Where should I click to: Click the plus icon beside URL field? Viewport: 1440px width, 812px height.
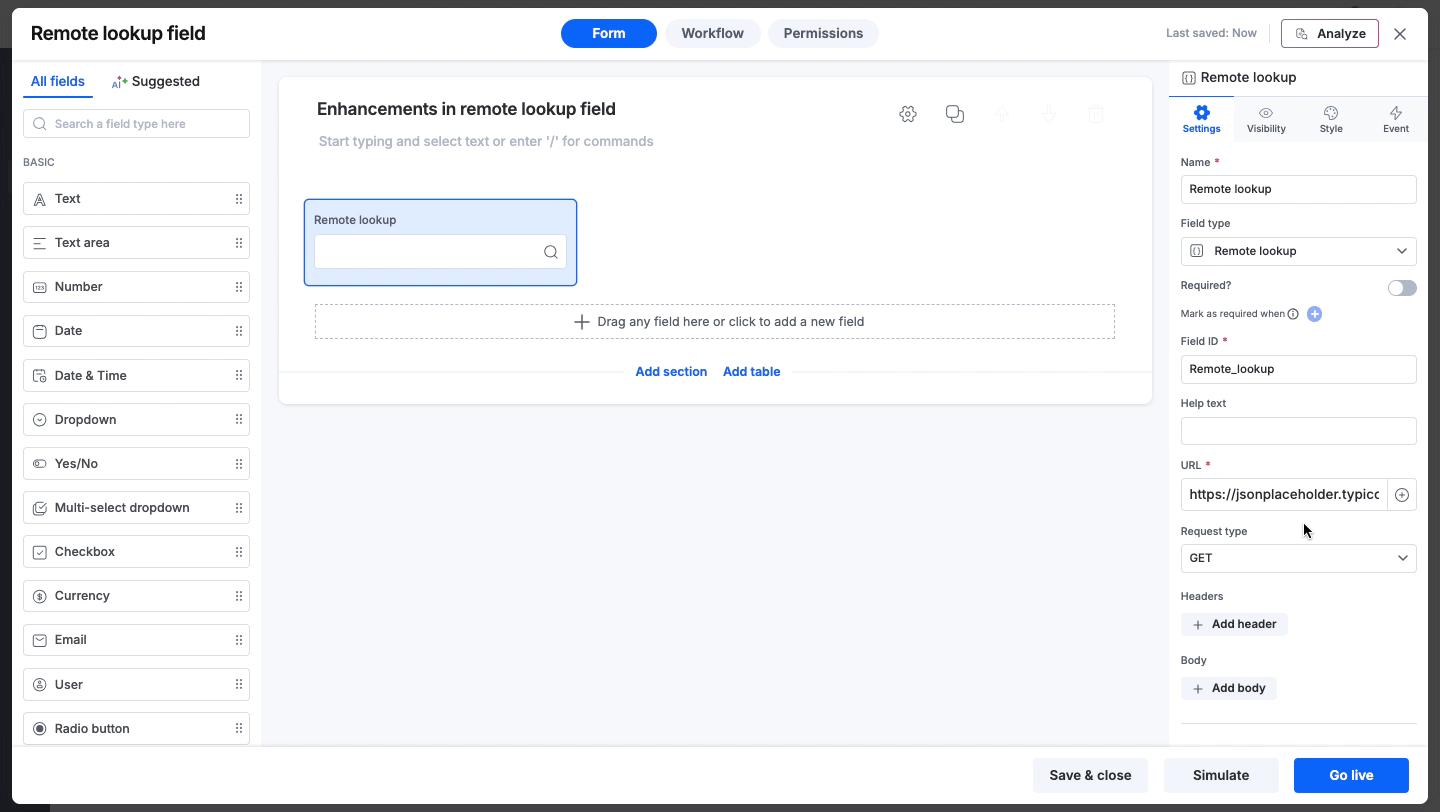[x=1402, y=495]
